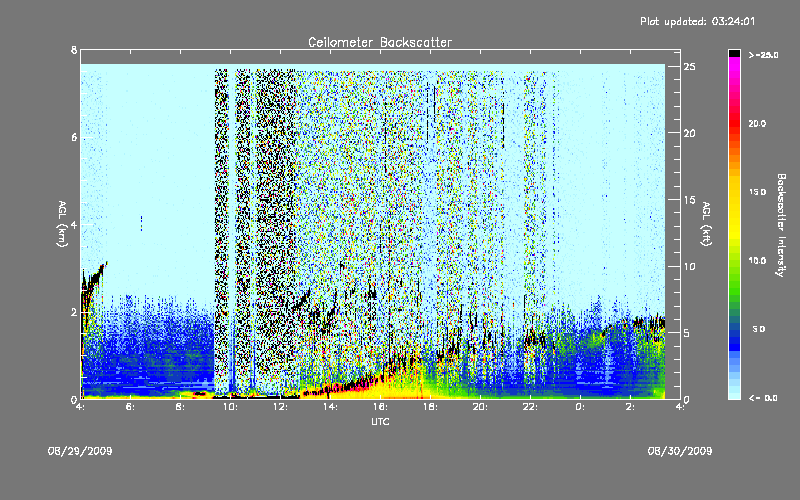Click the '8' tick on km axis
Screen dimensions: 800x500
pyautogui.click(x=74, y=50)
